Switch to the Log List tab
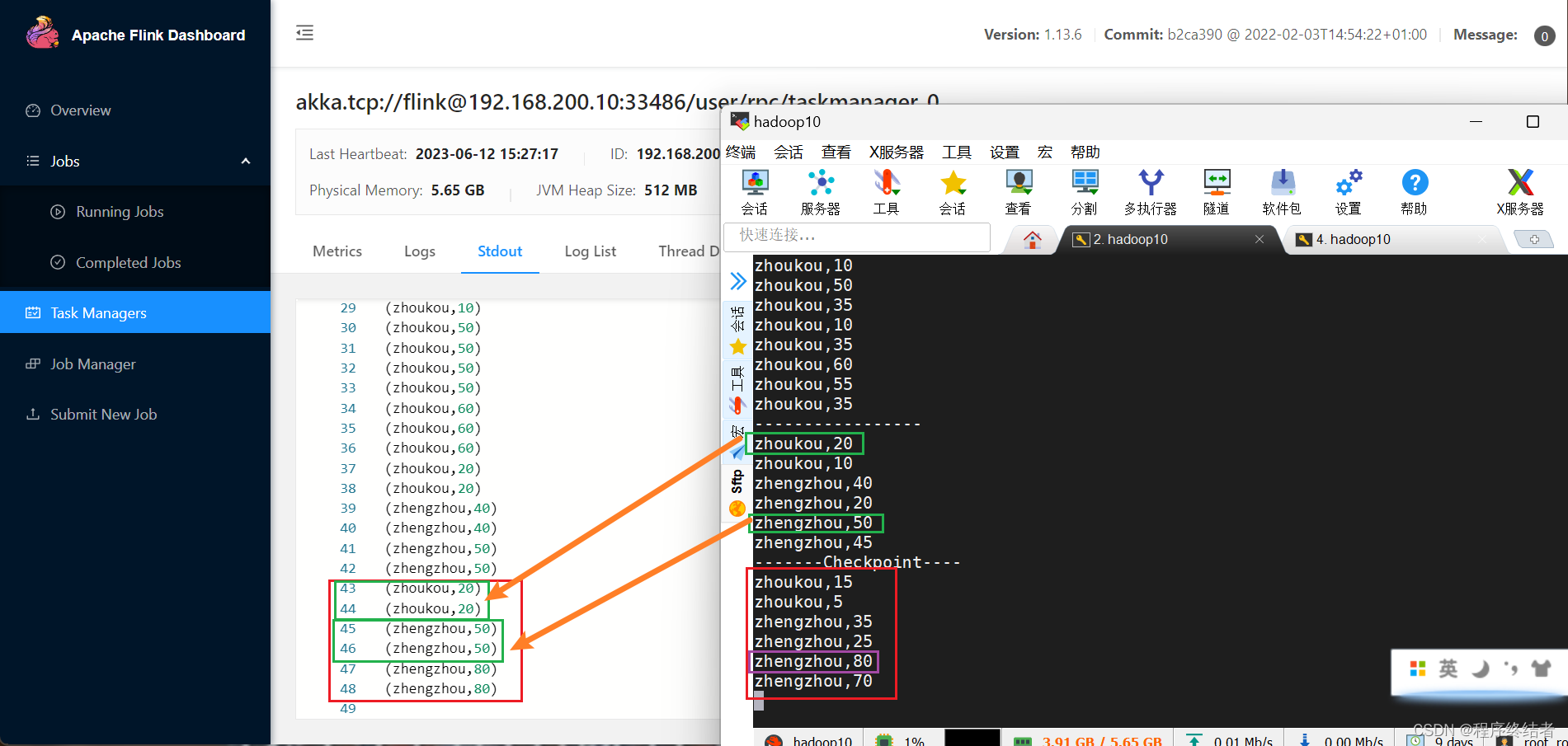This screenshot has width=1568, height=746. (591, 251)
